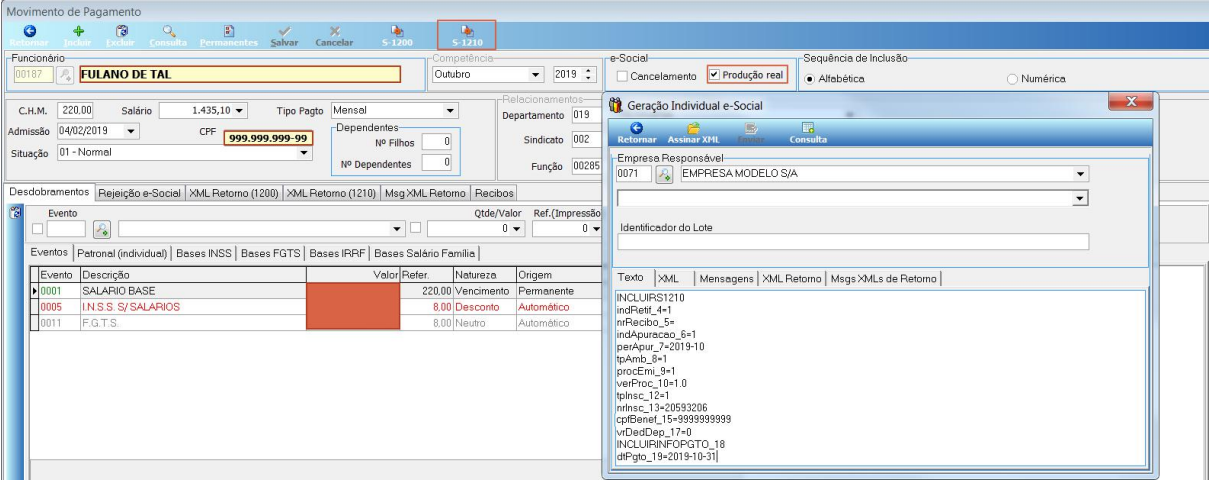Select the Alfabética radio button
Viewport: 1211px width, 480px height.
(810, 79)
